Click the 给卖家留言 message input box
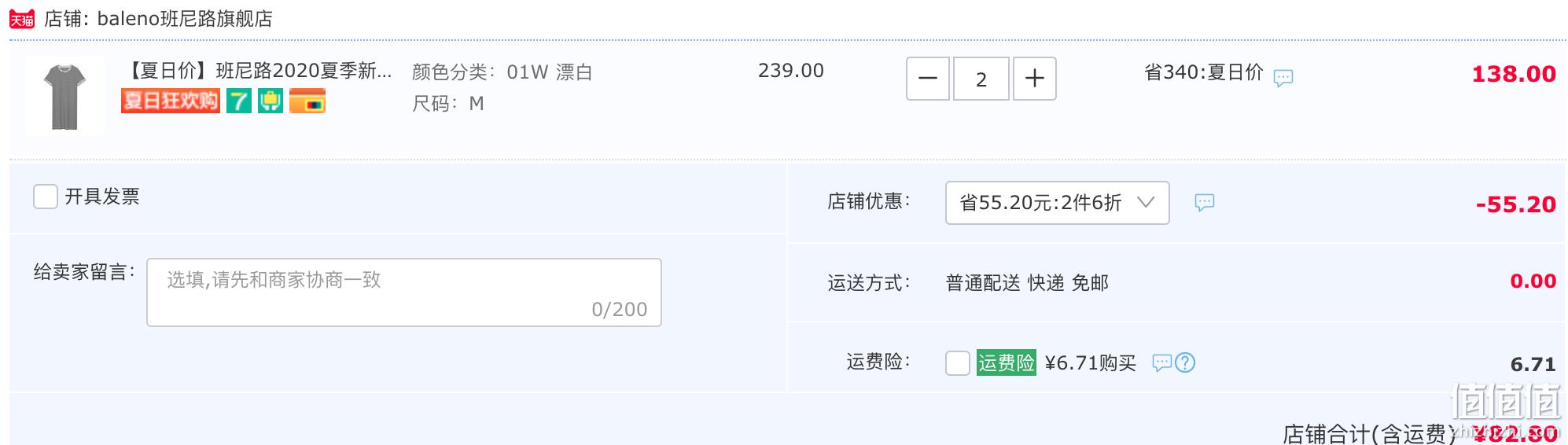Viewport: 1568px width, 445px height. 404,292
